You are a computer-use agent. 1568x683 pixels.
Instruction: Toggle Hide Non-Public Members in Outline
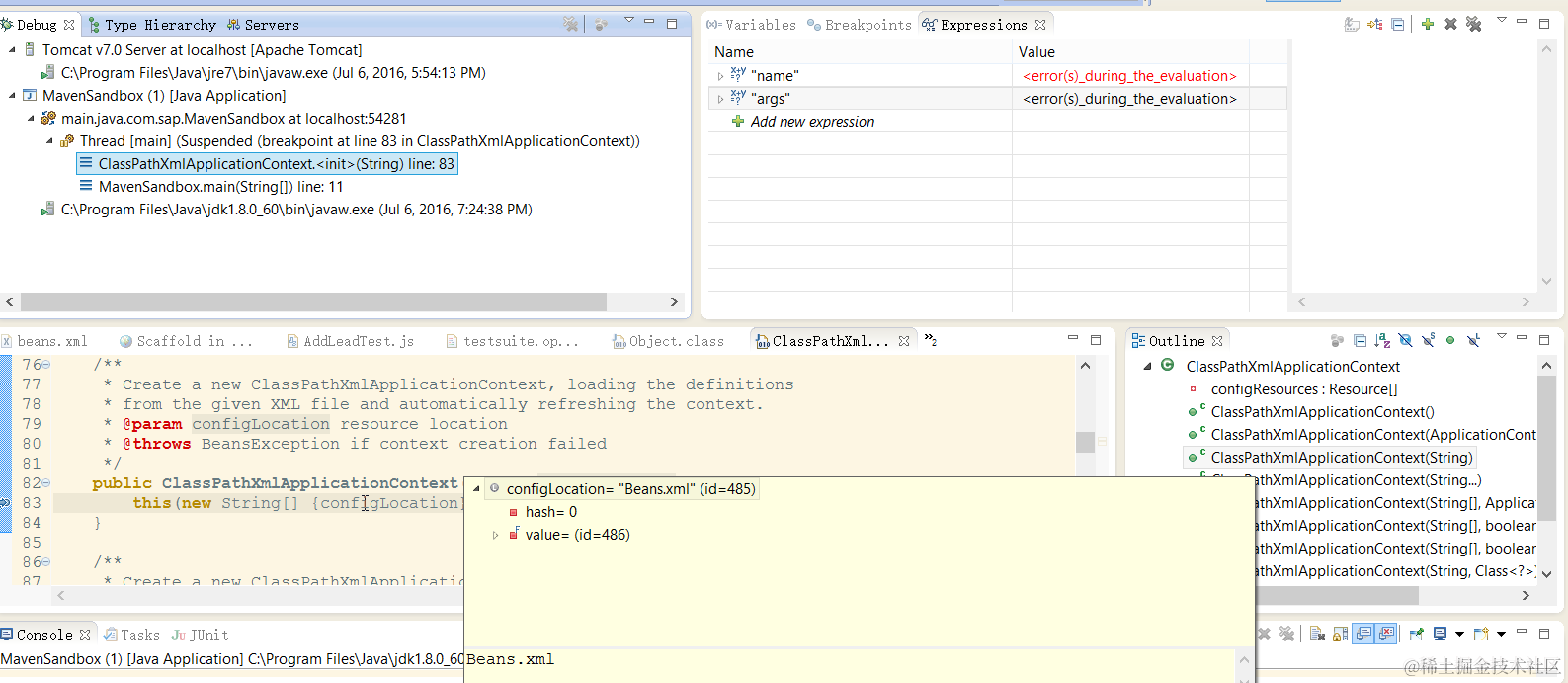[1450, 341]
